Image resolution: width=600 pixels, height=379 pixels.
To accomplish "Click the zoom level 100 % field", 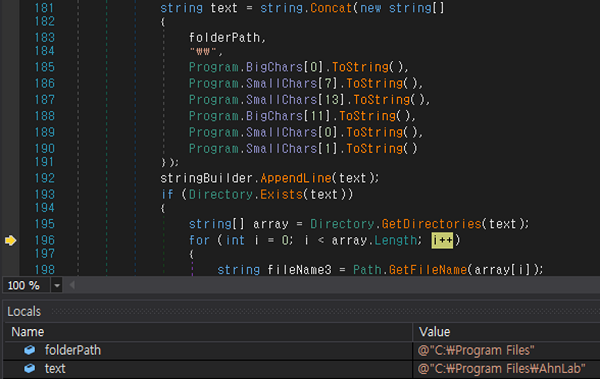I will (26, 286).
